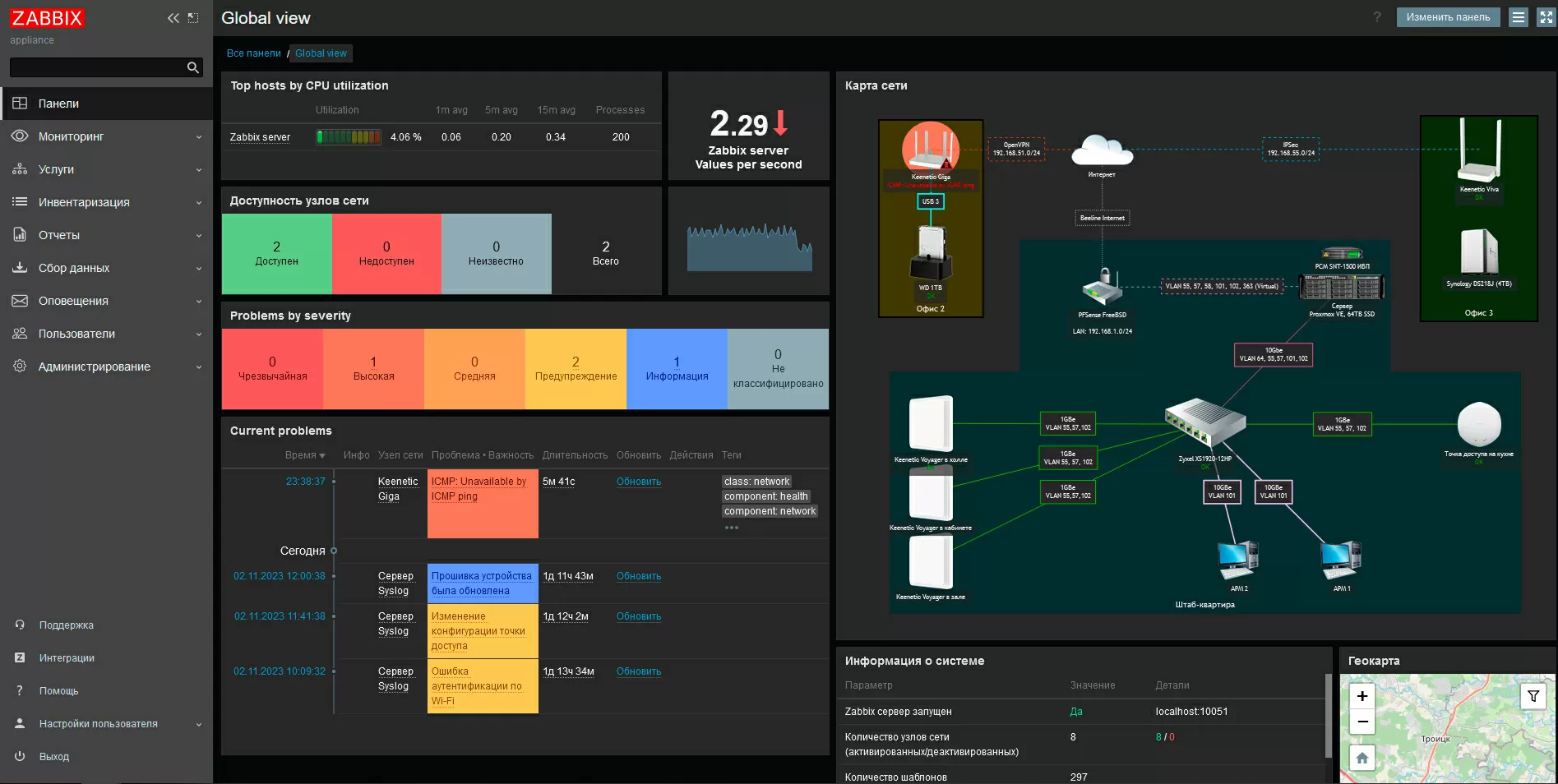Open the Zabbix server host link
Image resolution: width=1558 pixels, height=784 pixels.
pos(260,137)
